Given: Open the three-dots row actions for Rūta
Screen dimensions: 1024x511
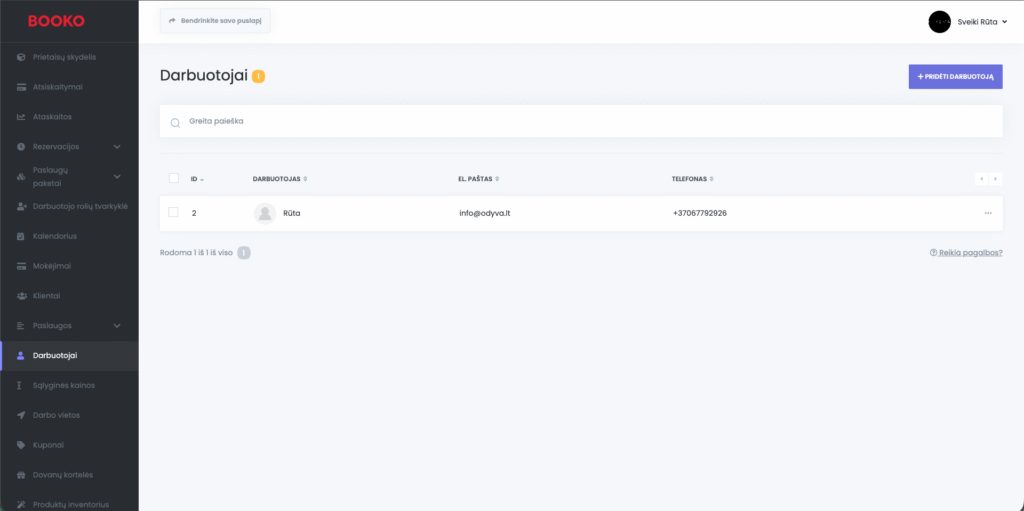Looking at the screenshot, I should [x=988, y=213].
